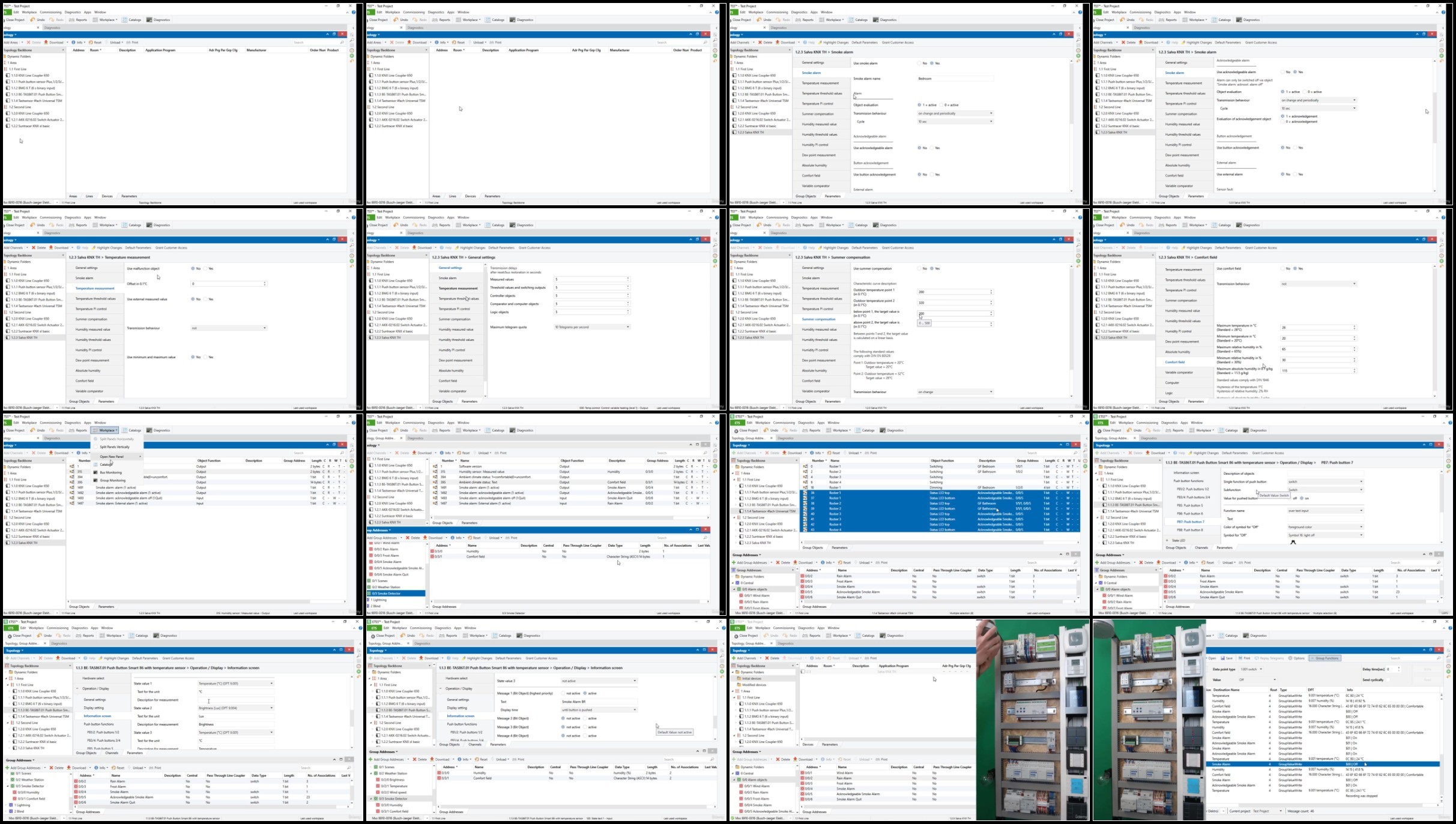Click the Delay time[sec] stepper

1394,669
